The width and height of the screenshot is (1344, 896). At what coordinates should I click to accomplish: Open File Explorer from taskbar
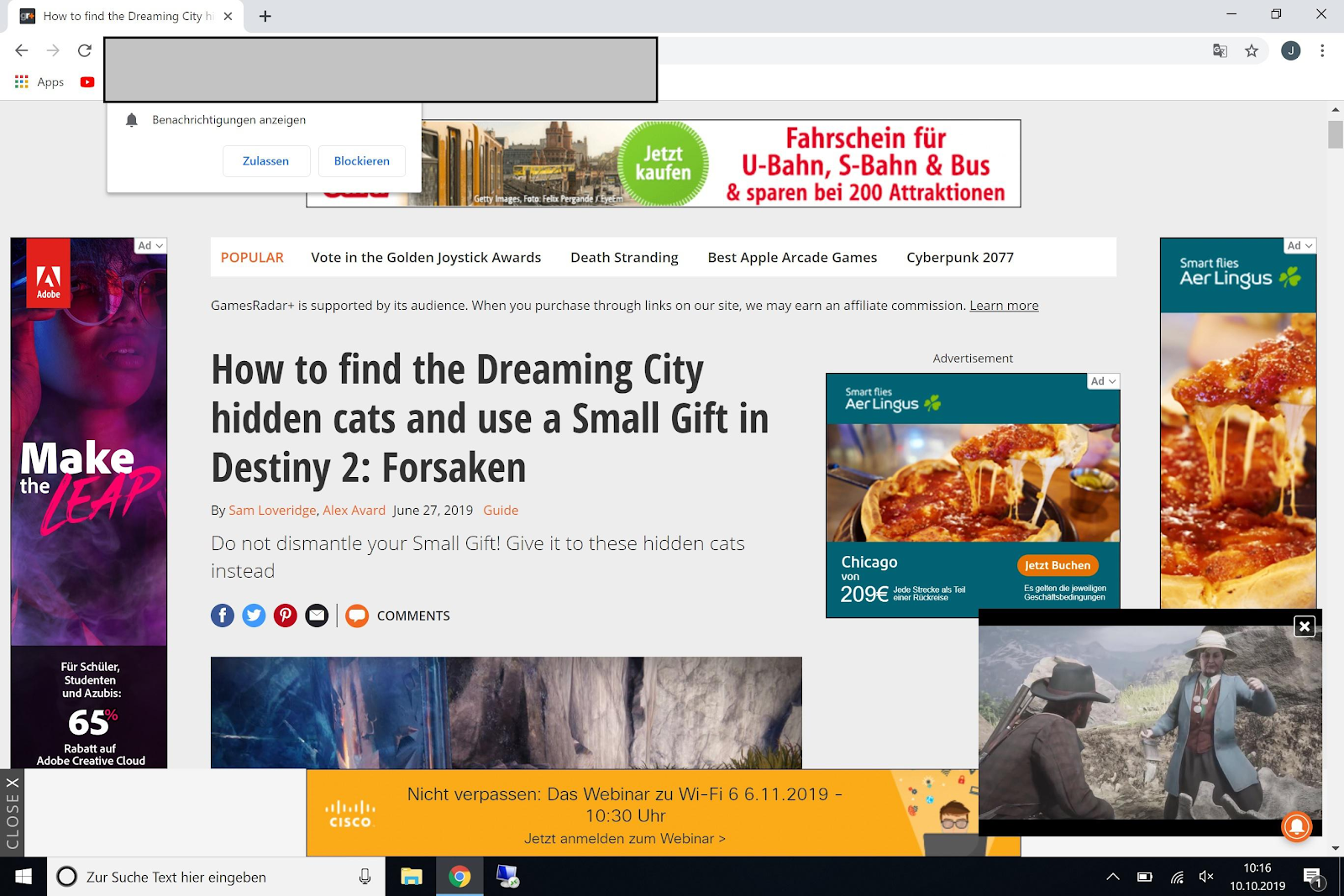pos(411,877)
